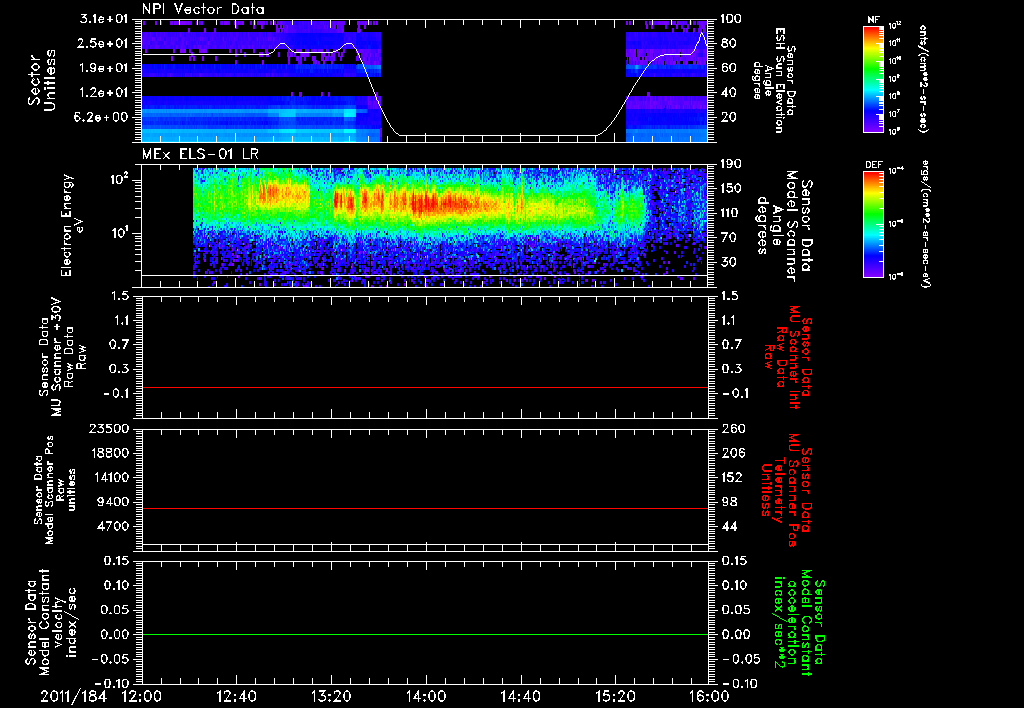Click the '150' scanner angle tick label

[731, 189]
